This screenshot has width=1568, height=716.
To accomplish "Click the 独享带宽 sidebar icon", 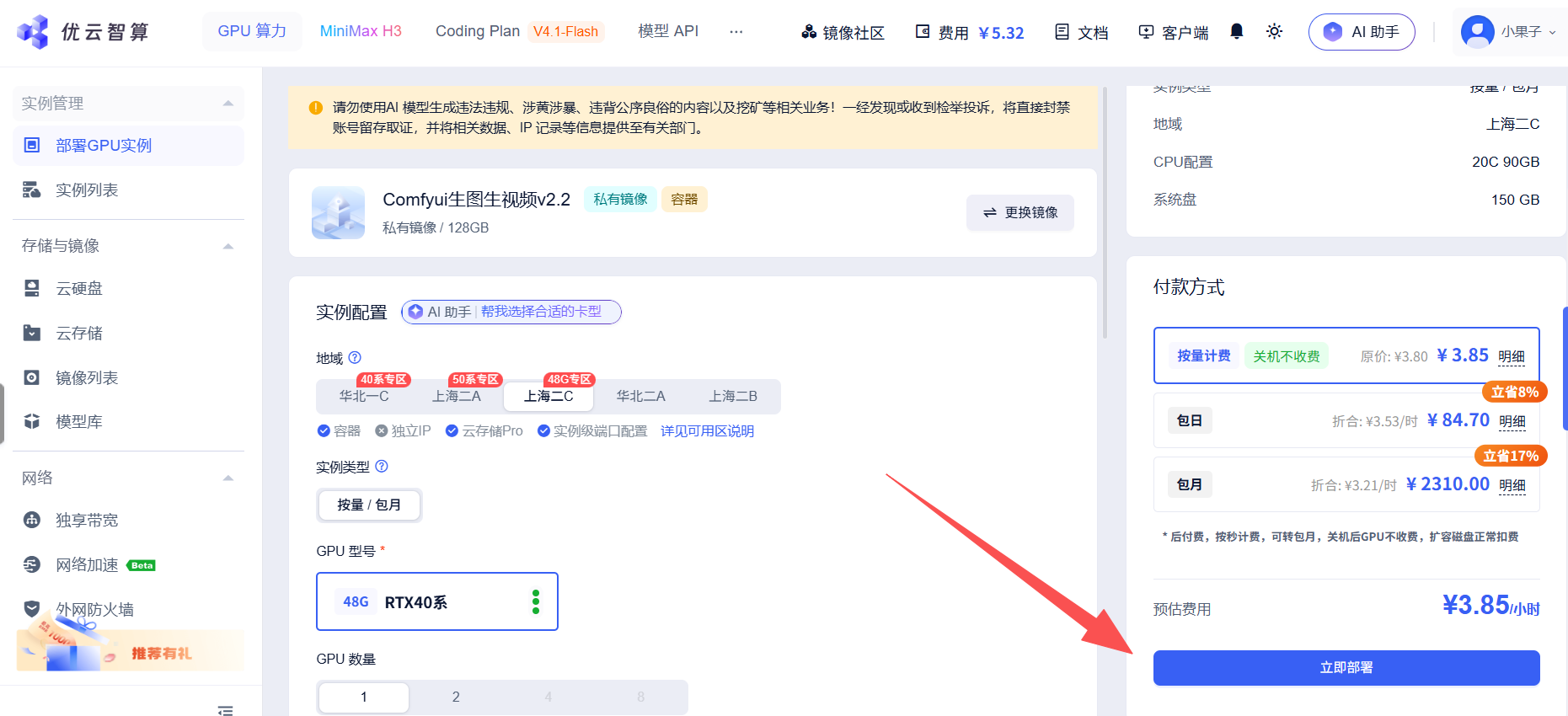I will 32,520.
